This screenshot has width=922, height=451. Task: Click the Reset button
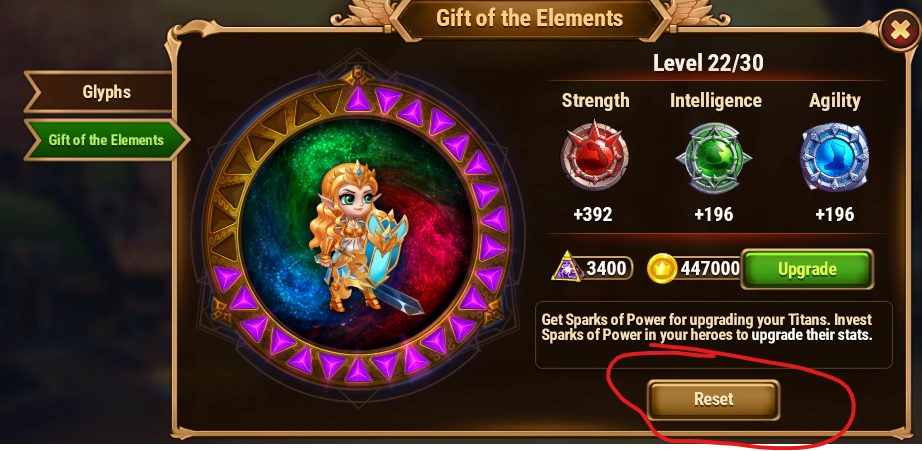point(713,399)
